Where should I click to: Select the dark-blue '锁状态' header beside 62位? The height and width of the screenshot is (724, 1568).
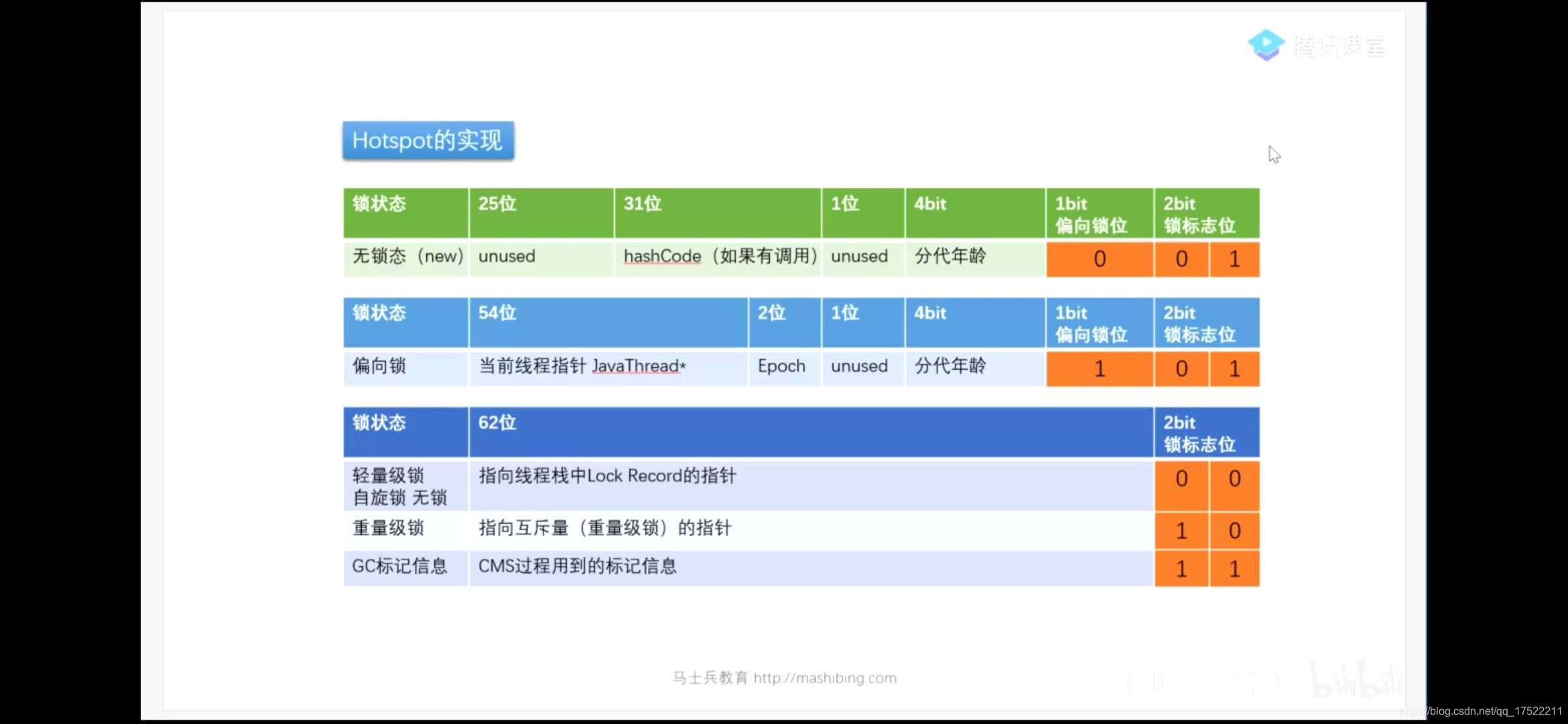tap(406, 432)
